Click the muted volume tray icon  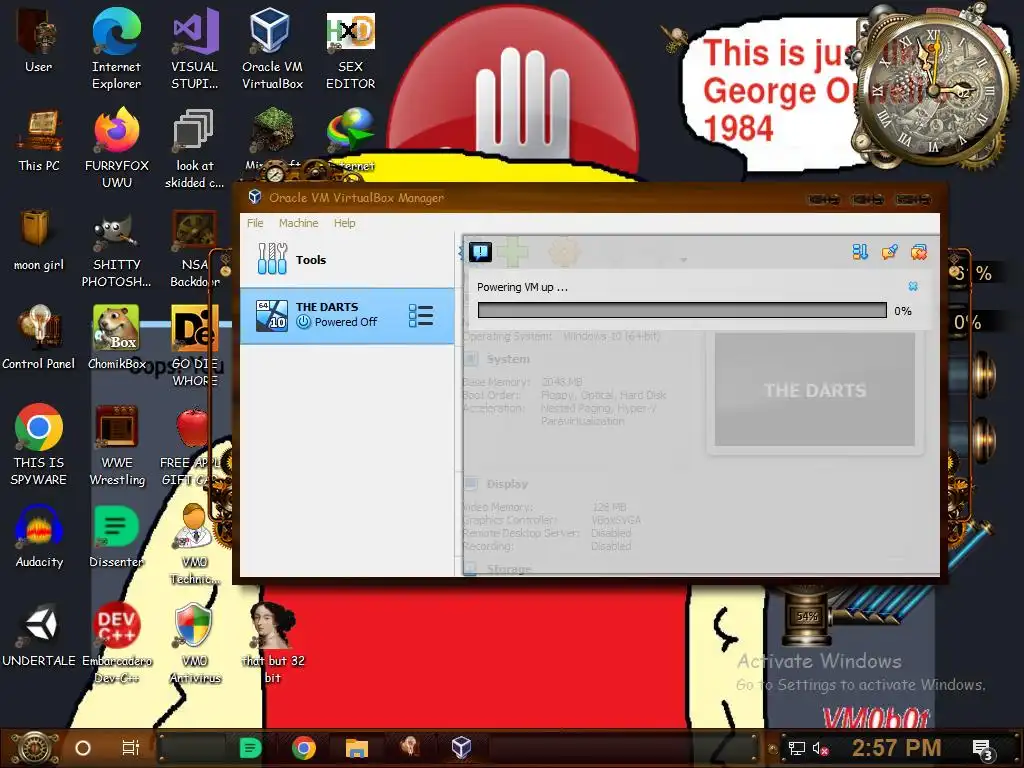click(821, 748)
